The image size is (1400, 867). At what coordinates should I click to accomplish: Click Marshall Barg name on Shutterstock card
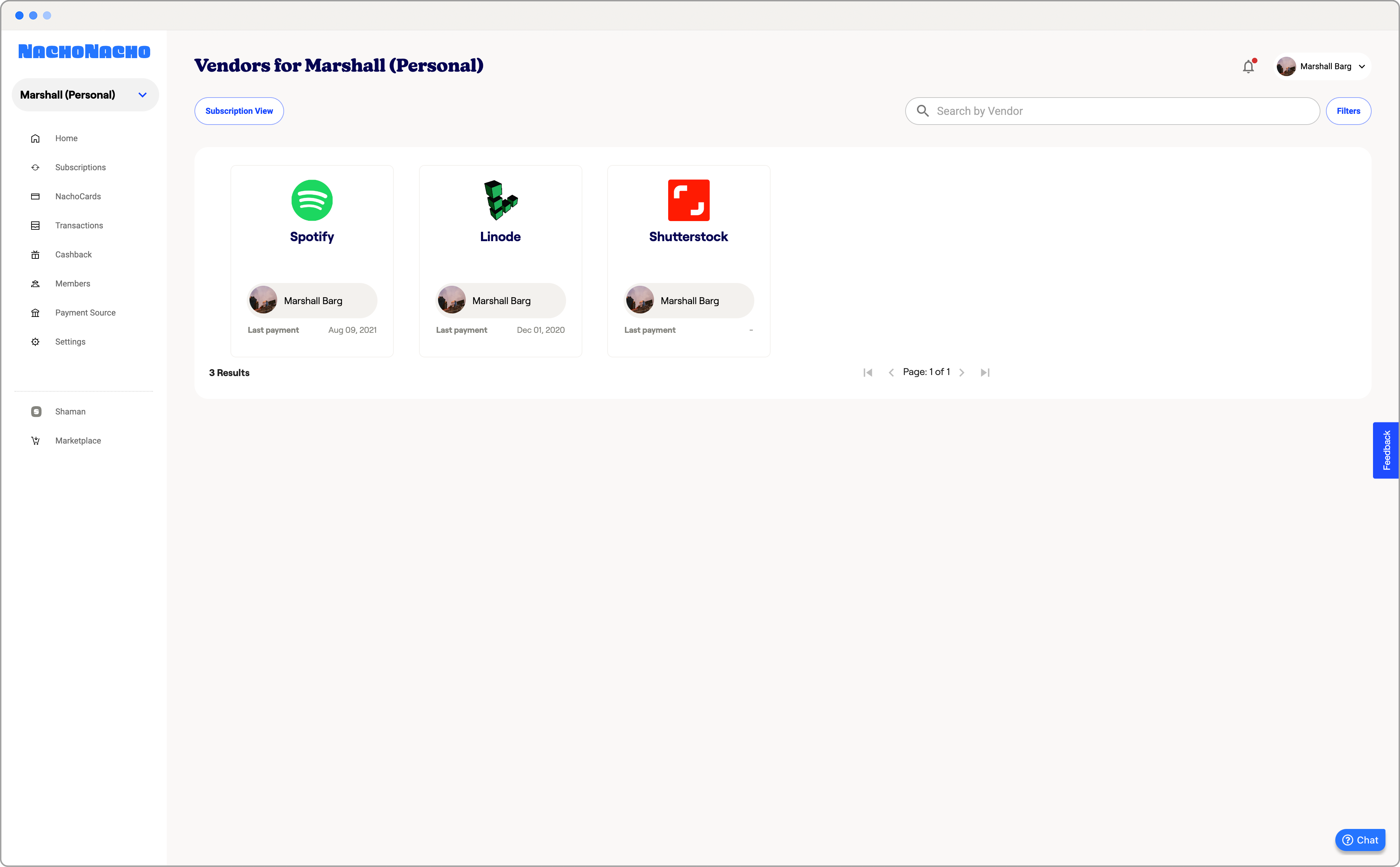[x=690, y=301]
